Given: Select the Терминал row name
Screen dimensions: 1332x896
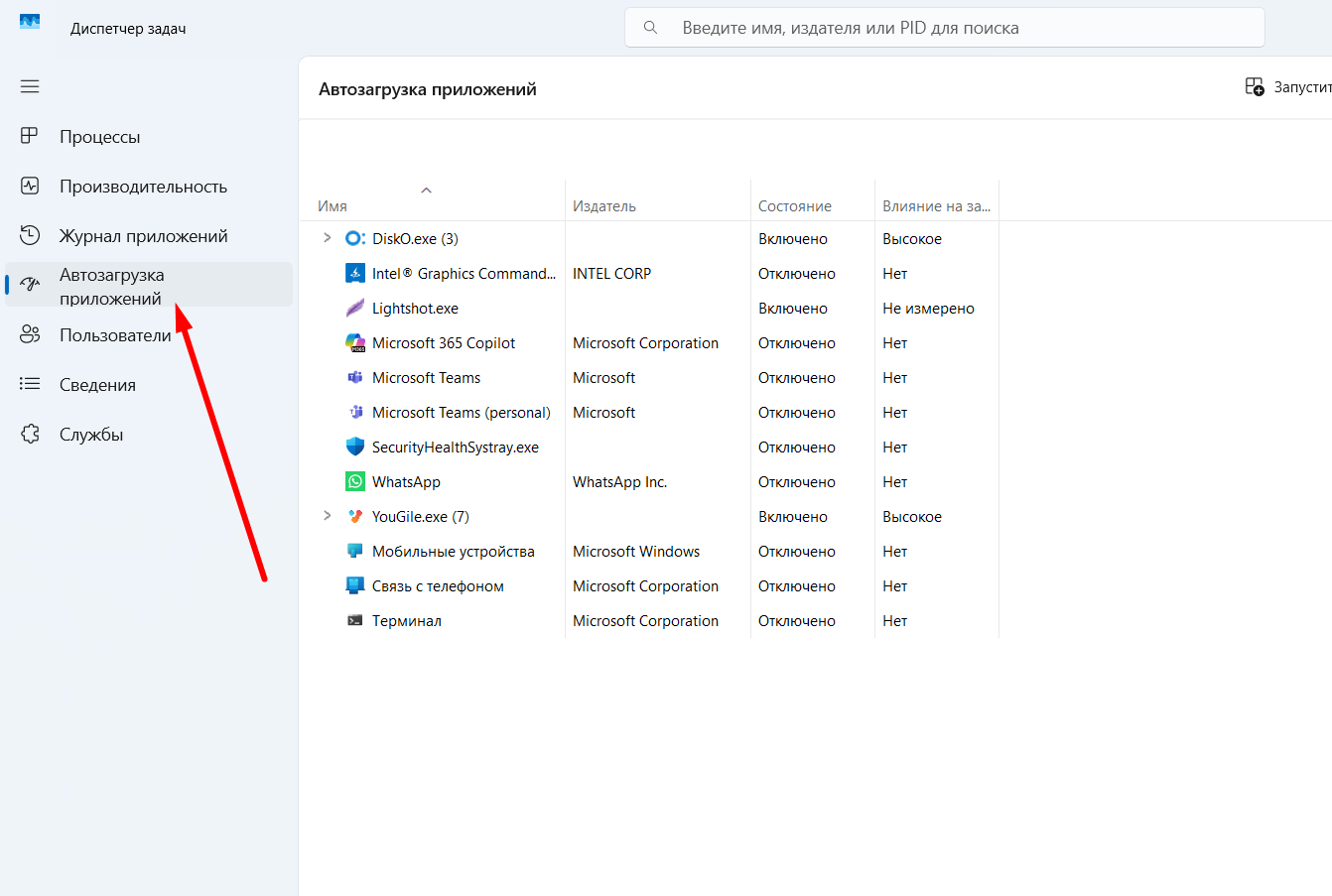Looking at the screenshot, I should pos(407,621).
